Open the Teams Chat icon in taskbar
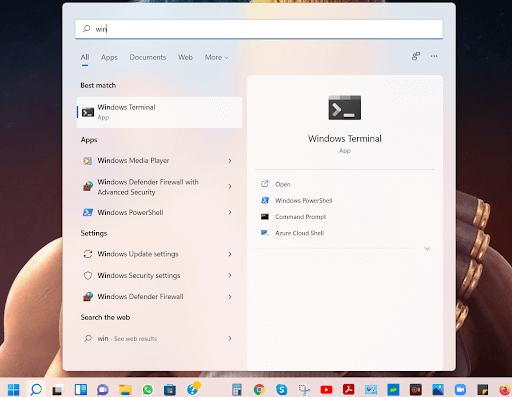This screenshot has width=512, height=397. (103, 389)
